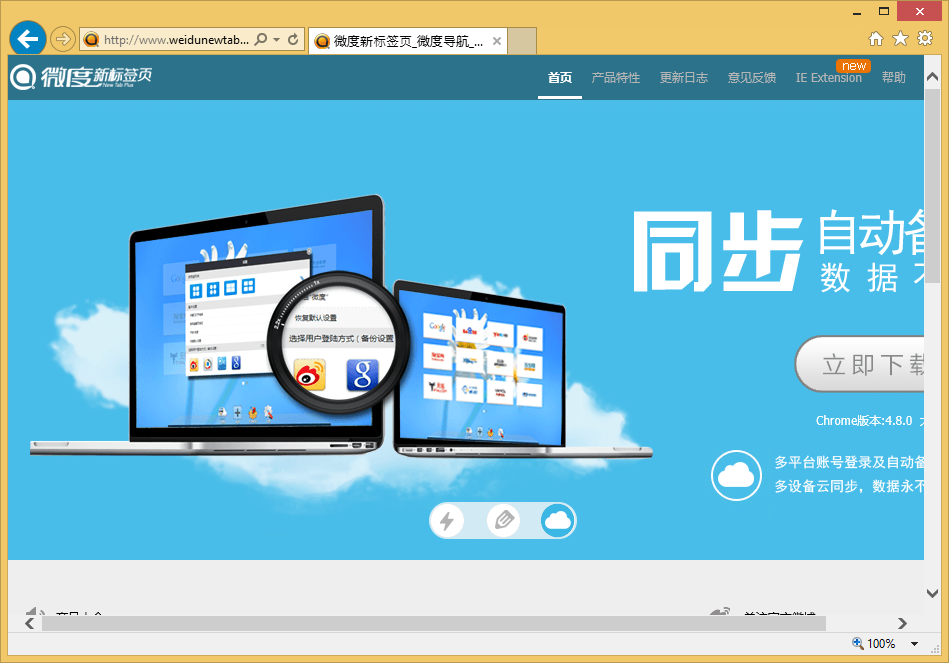This screenshot has height=663, width=949.
Task: Click the horizontal scrollbar left arrow
Action: pyautogui.click(x=30, y=623)
